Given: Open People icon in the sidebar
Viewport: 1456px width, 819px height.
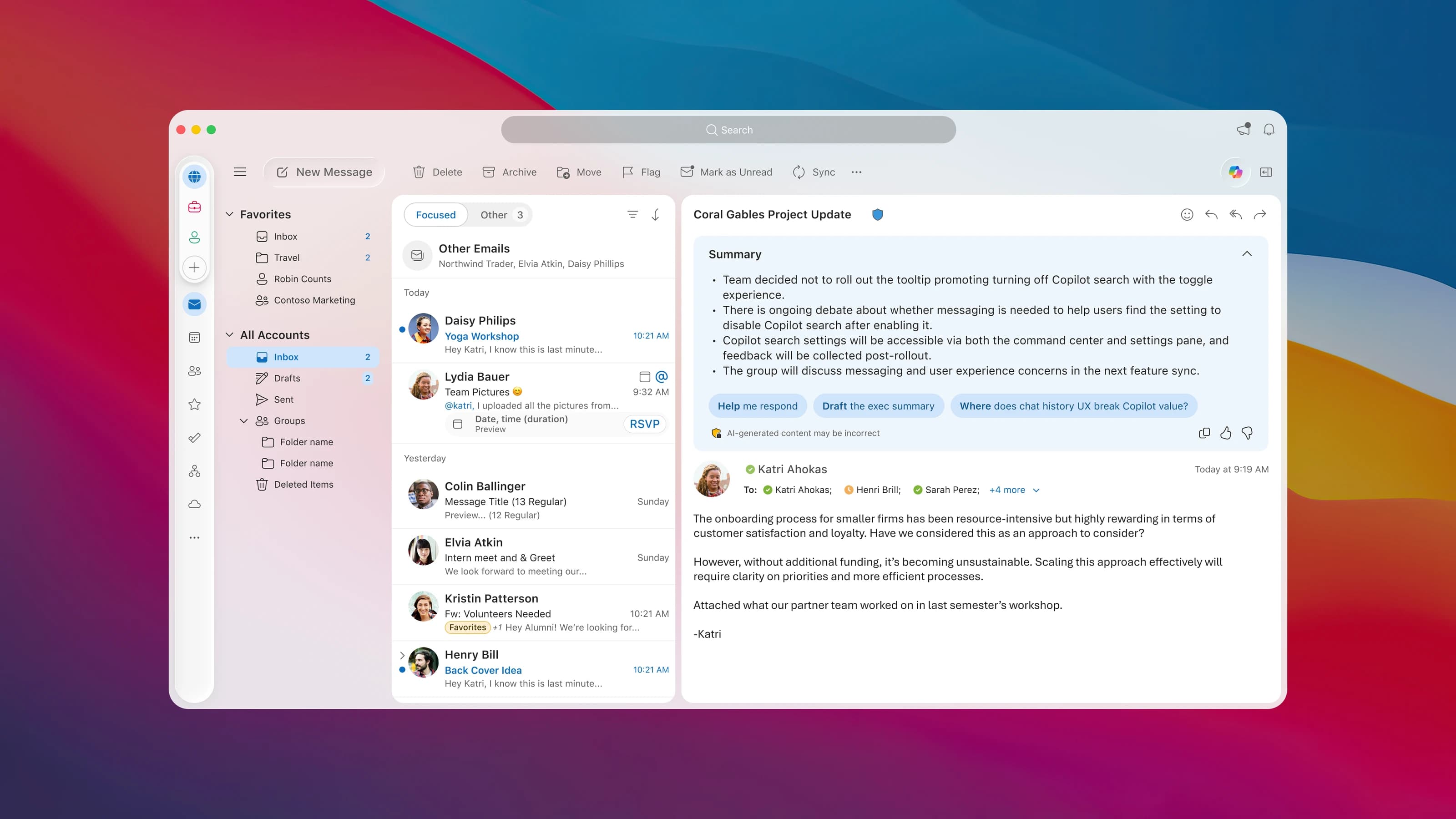Looking at the screenshot, I should point(194,371).
